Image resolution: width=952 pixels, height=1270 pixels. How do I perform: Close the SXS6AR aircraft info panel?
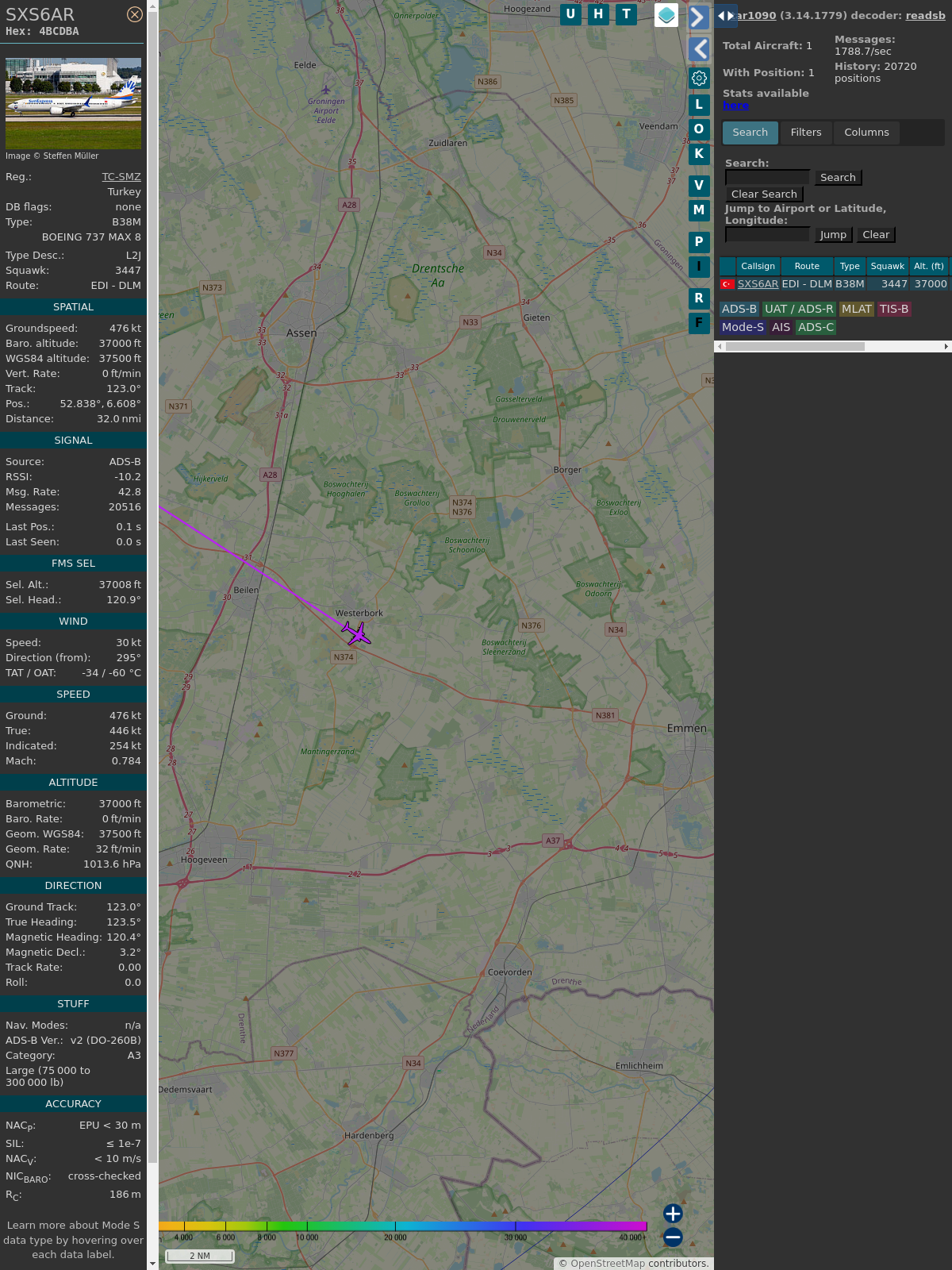click(x=135, y=14)
